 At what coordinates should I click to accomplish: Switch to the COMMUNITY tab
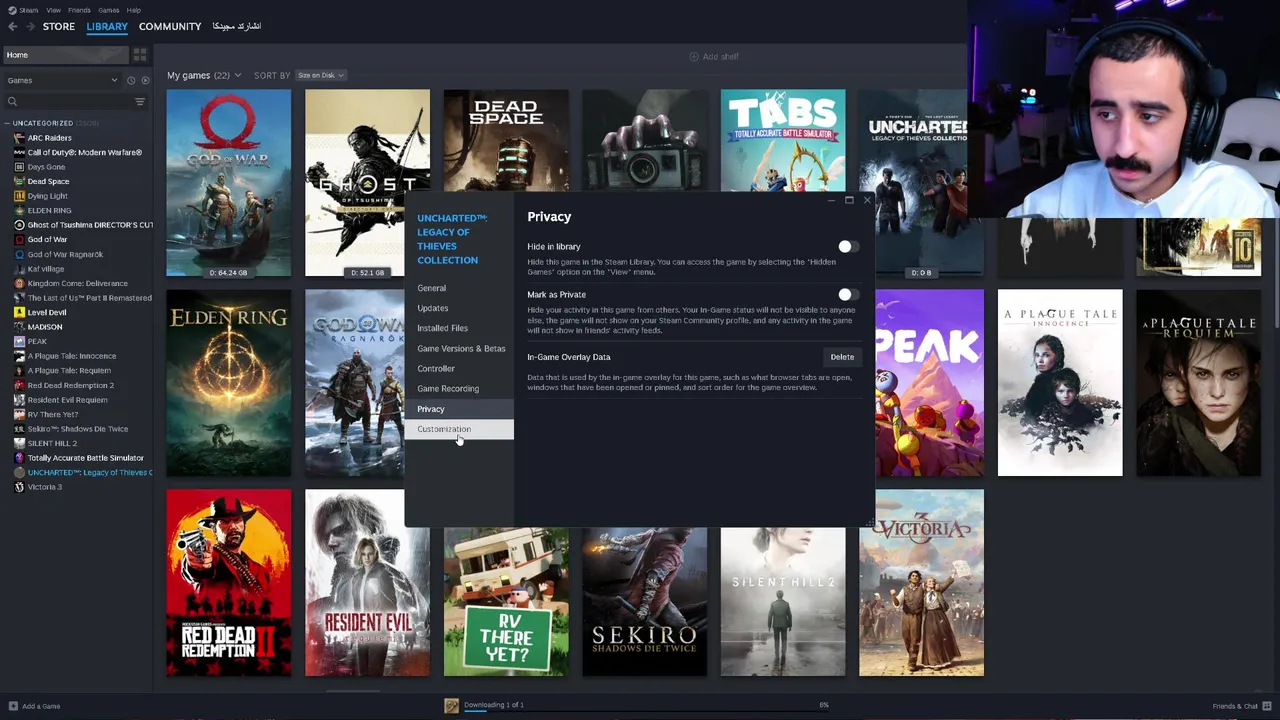point(170,26)
